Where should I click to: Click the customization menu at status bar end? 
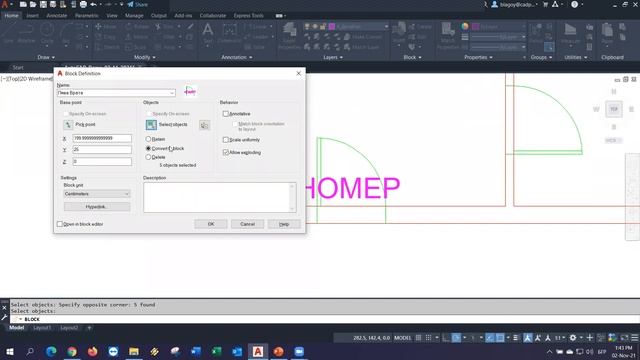(635, 338)
